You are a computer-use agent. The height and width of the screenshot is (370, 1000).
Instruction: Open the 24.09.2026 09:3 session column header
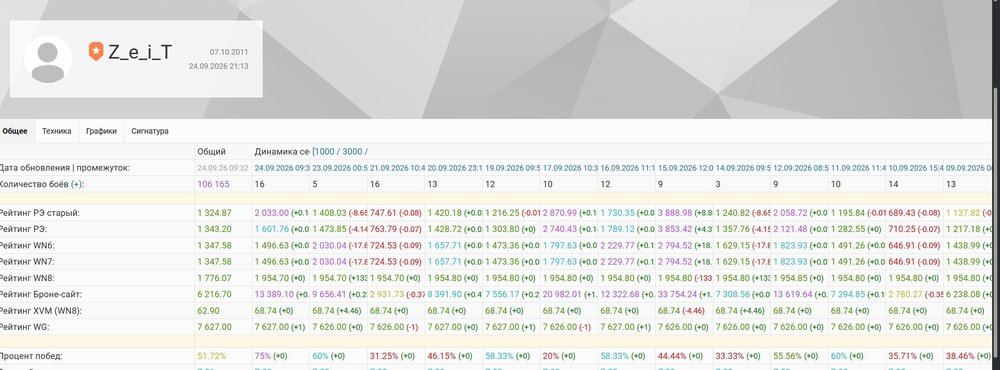tap(282, 168)
